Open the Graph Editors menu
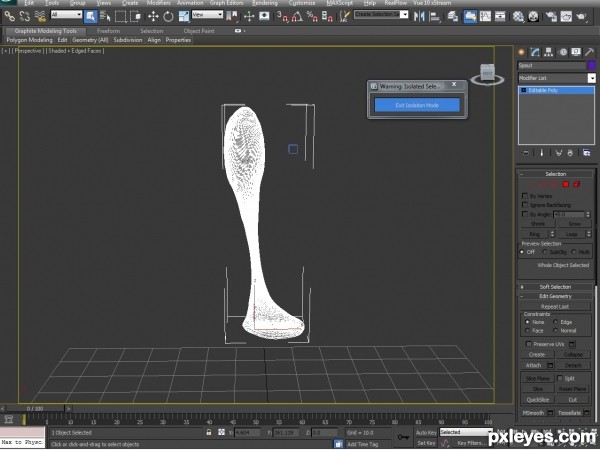 [226, 3]
